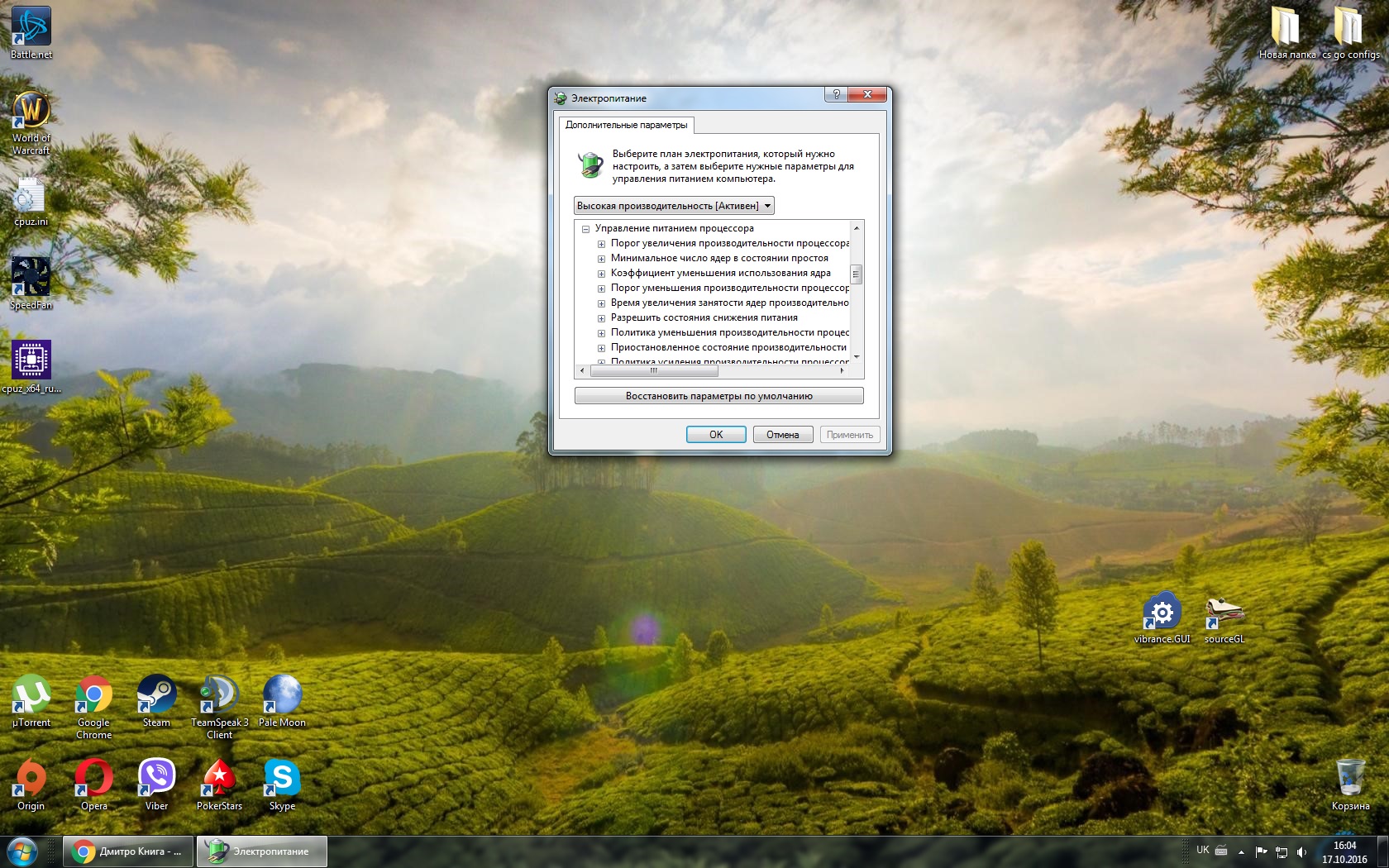Click the vertical scrollbar thumb in settings tree
Viewport: 1389px width, 868px height.
point(857,274)
